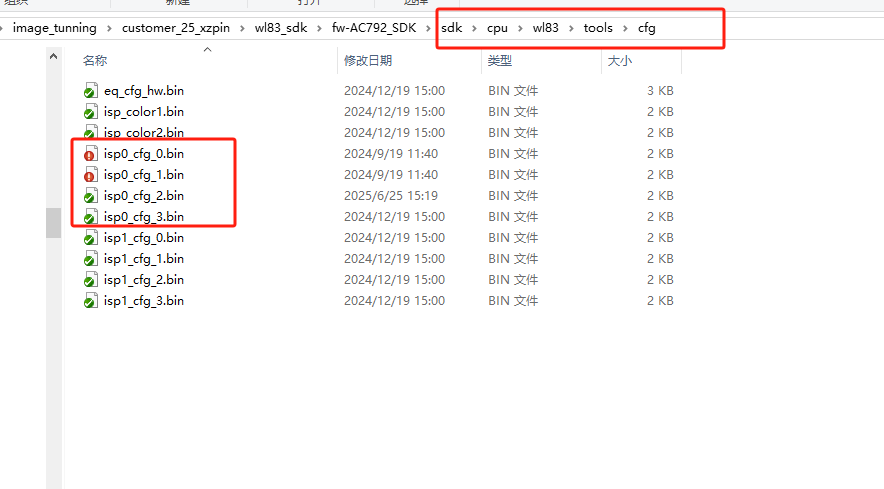Click file name isp1_cfg_1.bin
The height and width of the screenshot is (489, 884).
(x=144, y=259)
